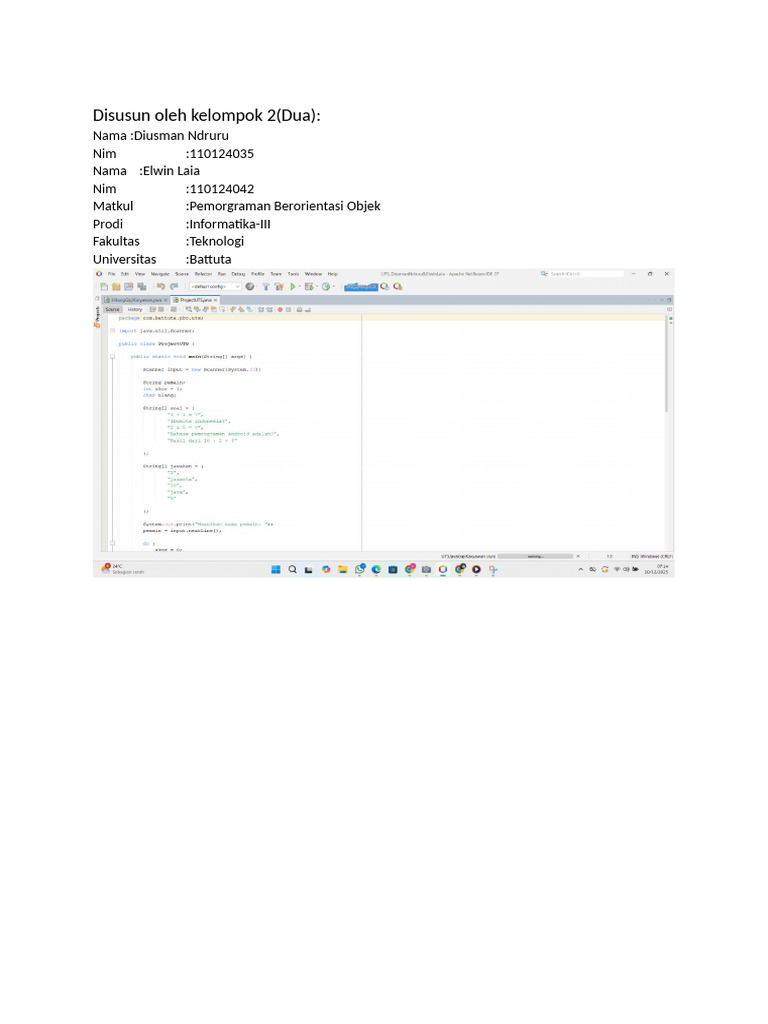Image resolution: width=768 pixels, height=1024 pixels.
Task: Click the Redo arrow in NetBeans toolbar
Action: (174, 287)
